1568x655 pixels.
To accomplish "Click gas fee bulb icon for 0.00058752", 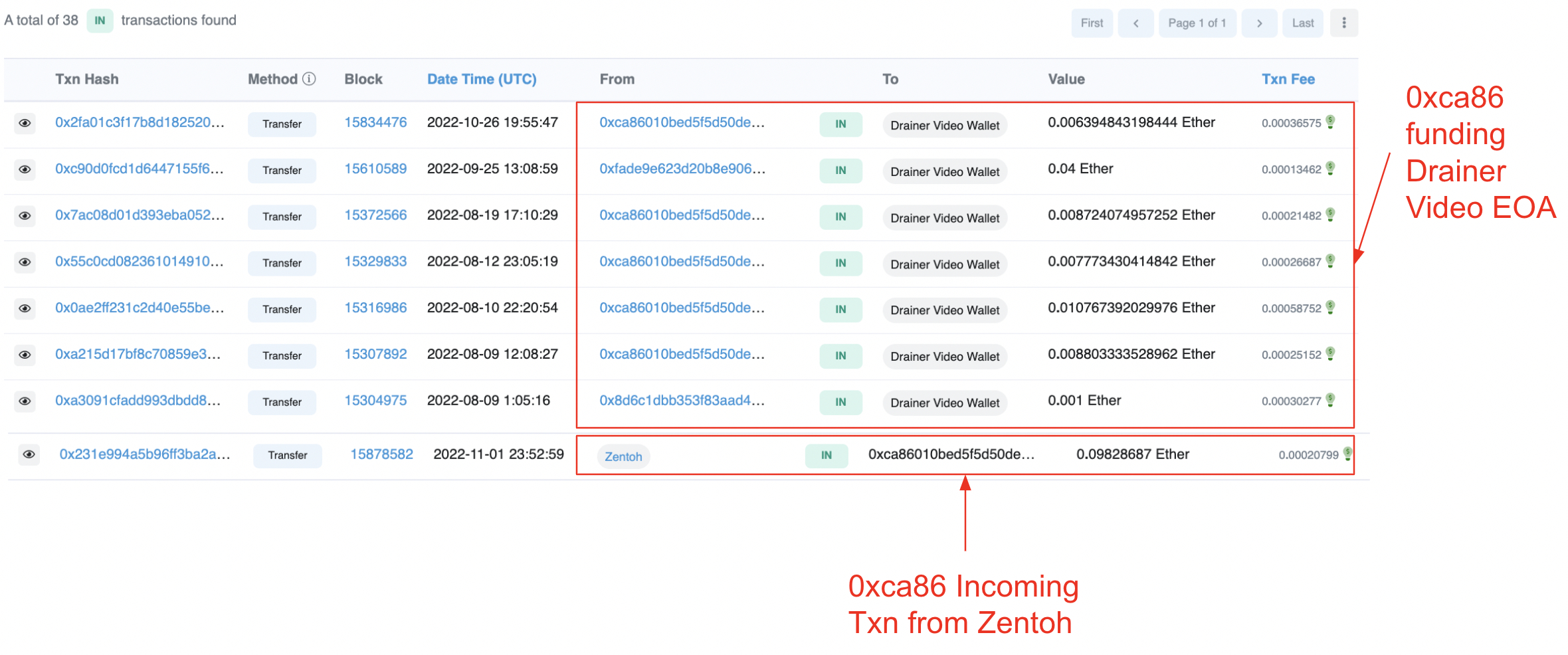I will click(x=1330, y=307).
